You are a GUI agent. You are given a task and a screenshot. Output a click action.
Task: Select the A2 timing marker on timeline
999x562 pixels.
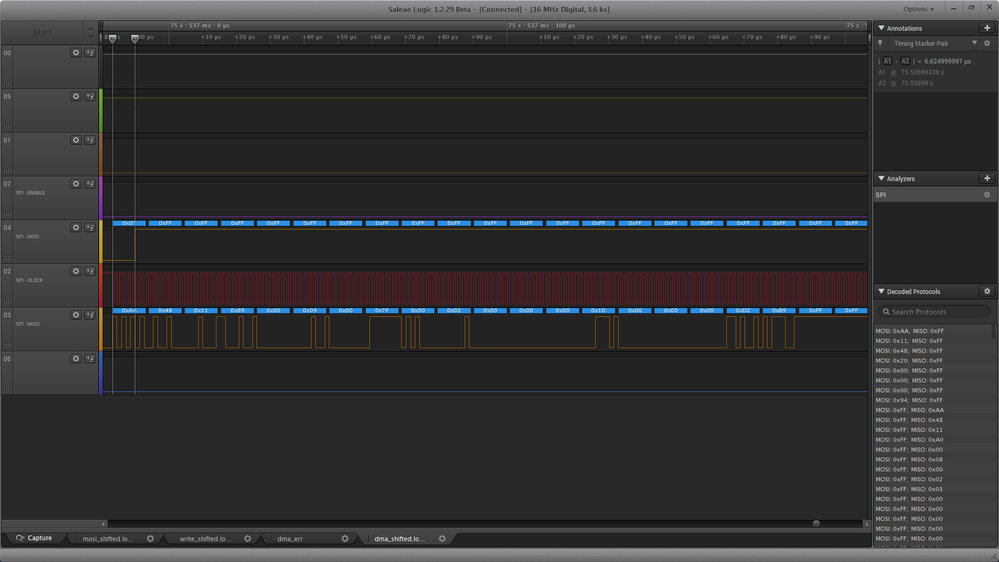point(134,39)
